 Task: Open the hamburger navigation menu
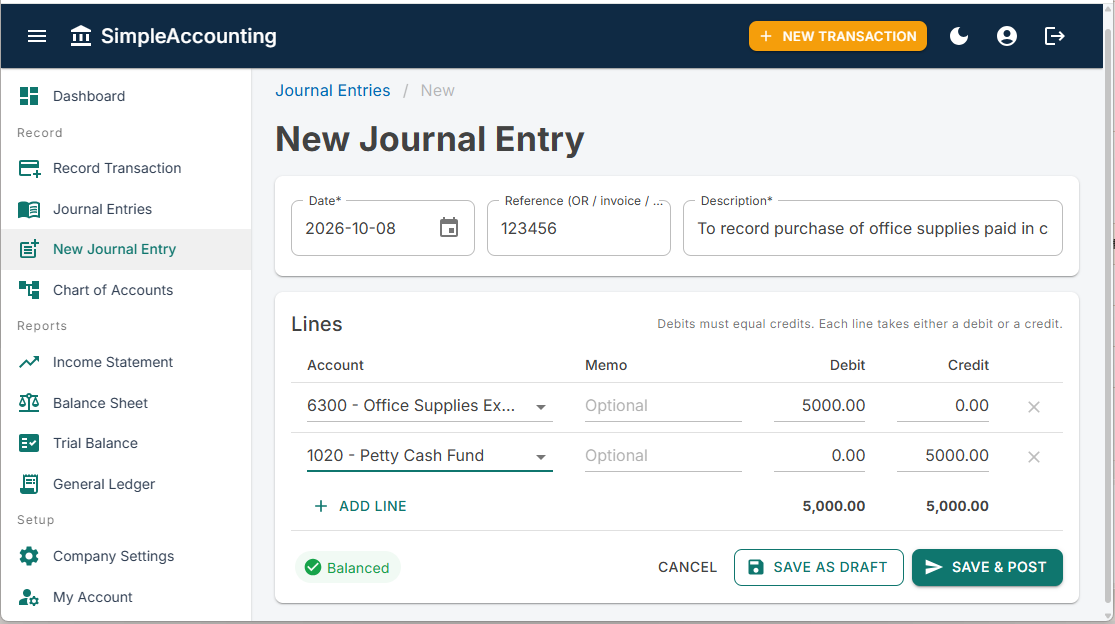(37, 36)
